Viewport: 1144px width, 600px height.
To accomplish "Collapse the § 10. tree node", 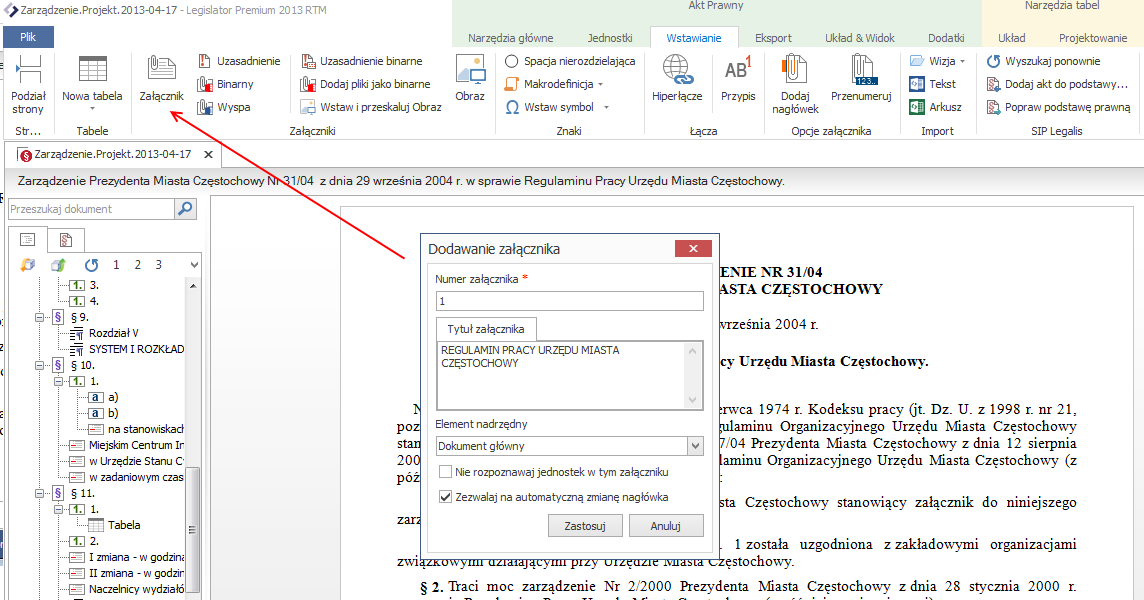I will coord(39,366).
